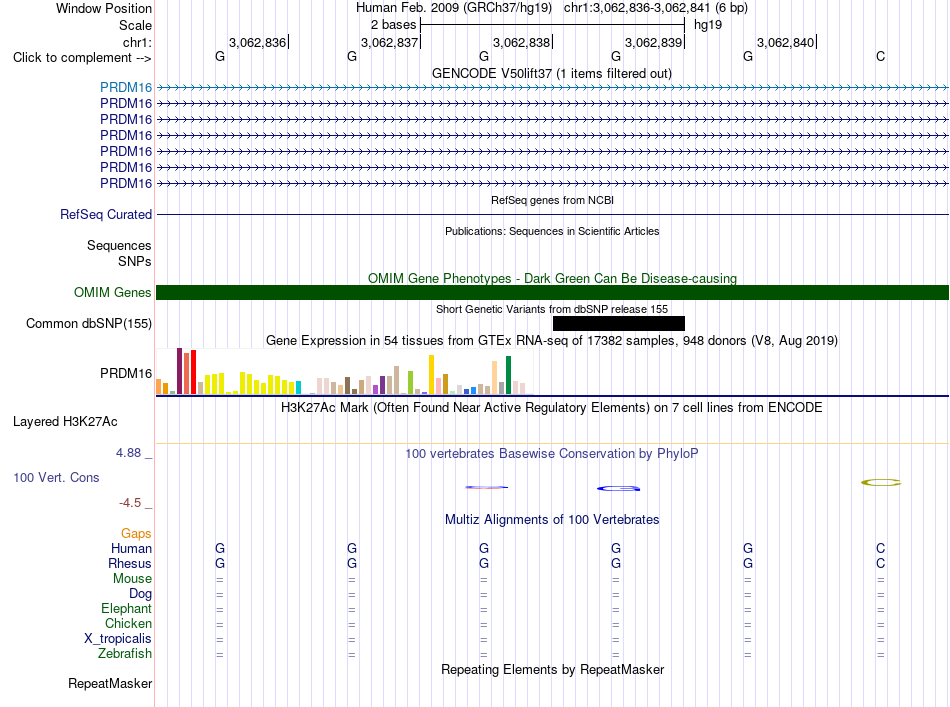Viewport: 950px width, 707px height.
Task: Click the 'H3K27Ac Mark' track title
Action: tap(552, 408)
